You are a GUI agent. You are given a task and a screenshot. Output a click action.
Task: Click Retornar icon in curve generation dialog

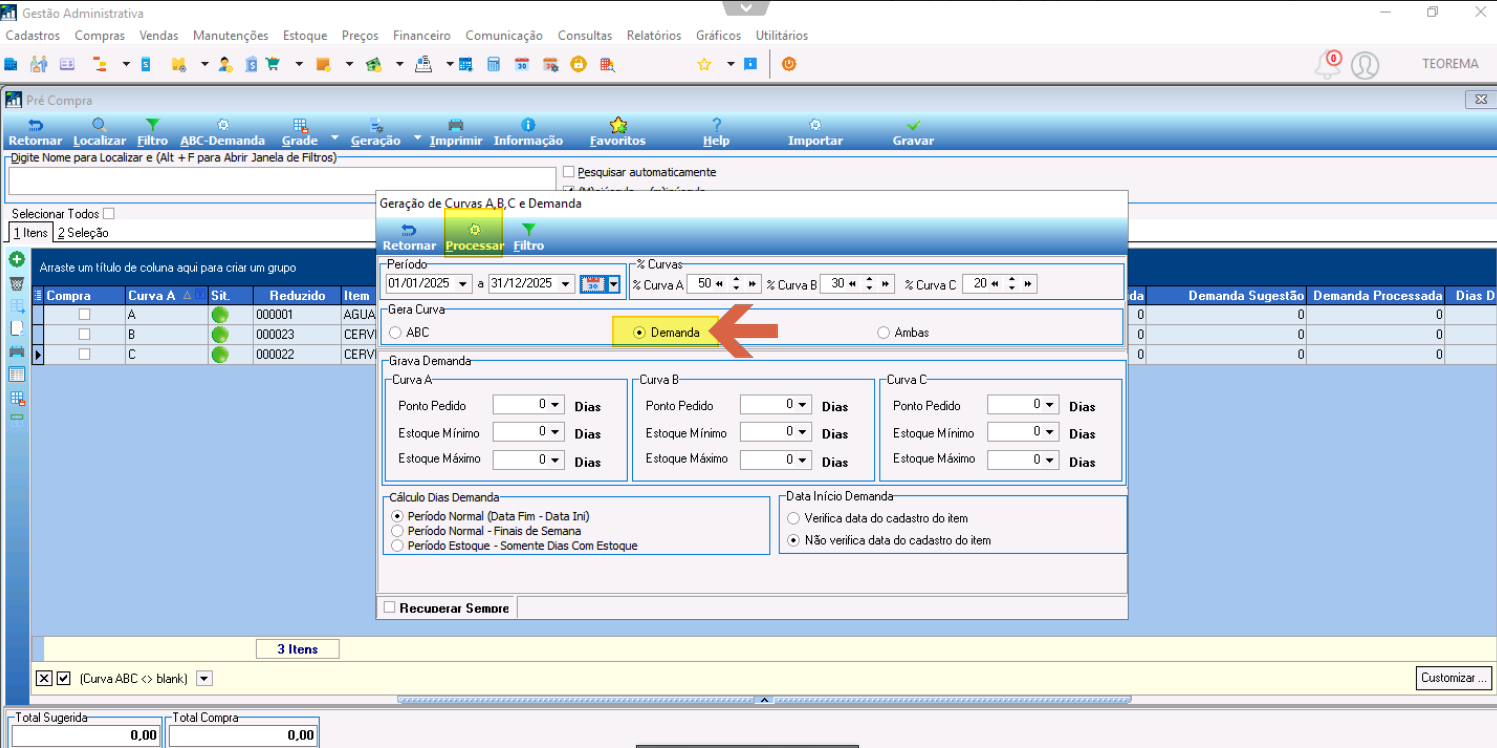click(x=409, y=230)
